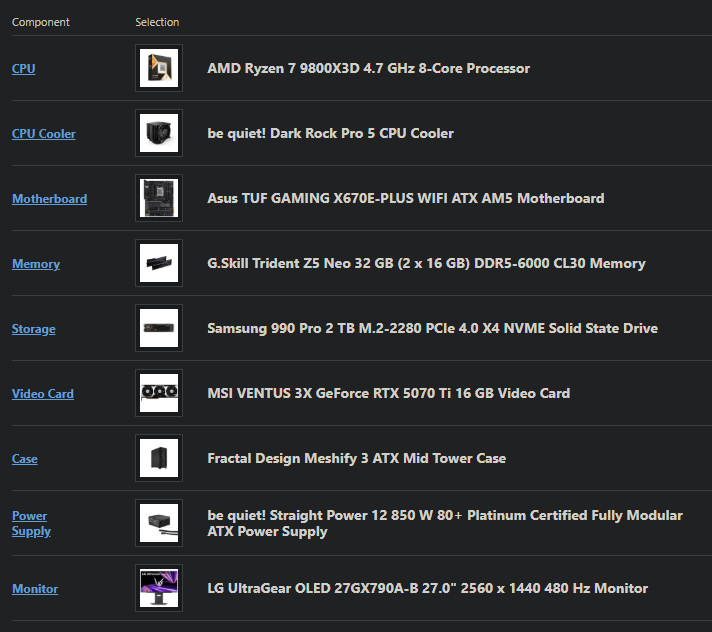Screen dimensions: 712x632
Task: Click the G.Skill Trident memory thumbnail
Action: click(x=159, y=263)
